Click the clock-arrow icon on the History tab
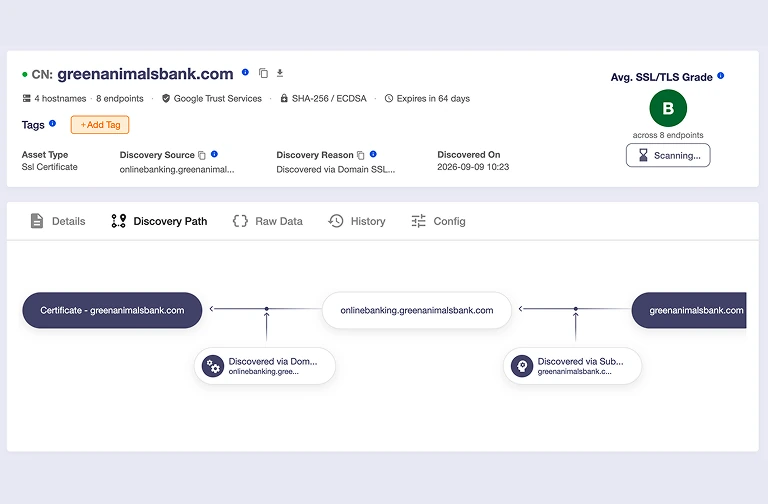The height and width of the screenshot is (504, 768). (x=336, y=221)
